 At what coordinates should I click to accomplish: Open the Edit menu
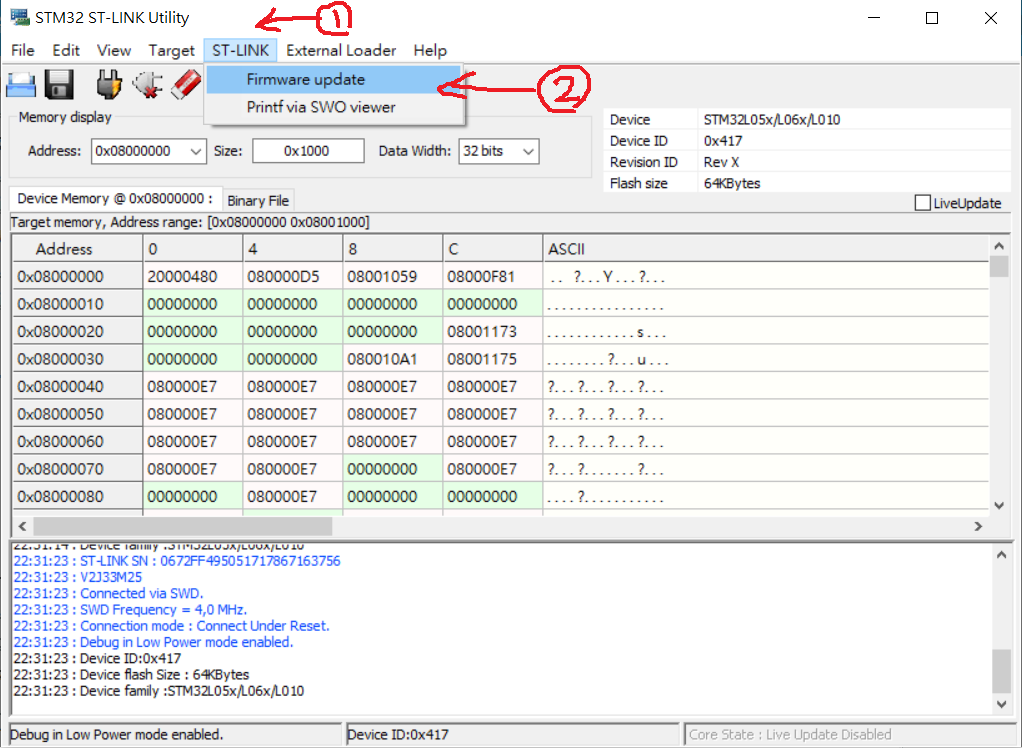point(66,50)
